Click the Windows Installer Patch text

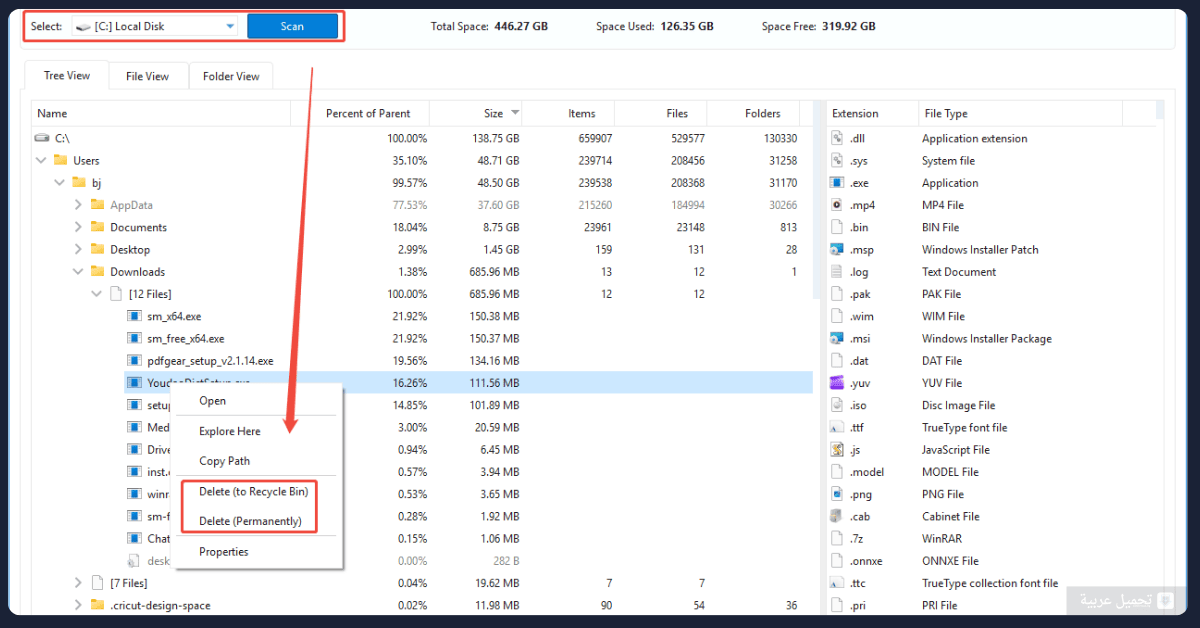pos(980,249)
